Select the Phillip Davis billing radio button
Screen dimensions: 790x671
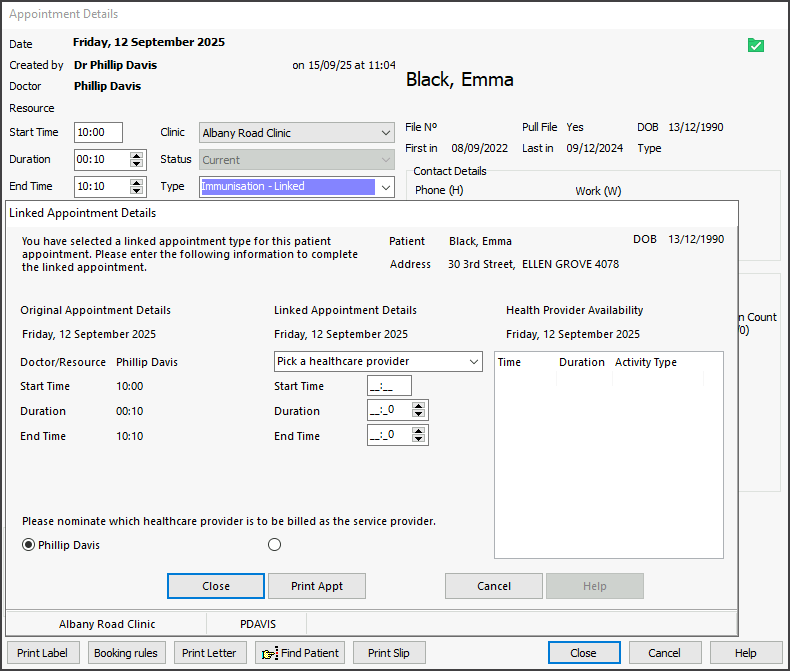(x=28, y=545)
